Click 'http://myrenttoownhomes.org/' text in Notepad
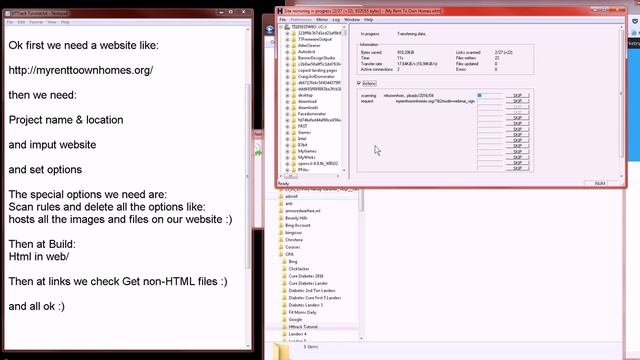This screenshot has width=640, height=360. (x=81, y=70)
